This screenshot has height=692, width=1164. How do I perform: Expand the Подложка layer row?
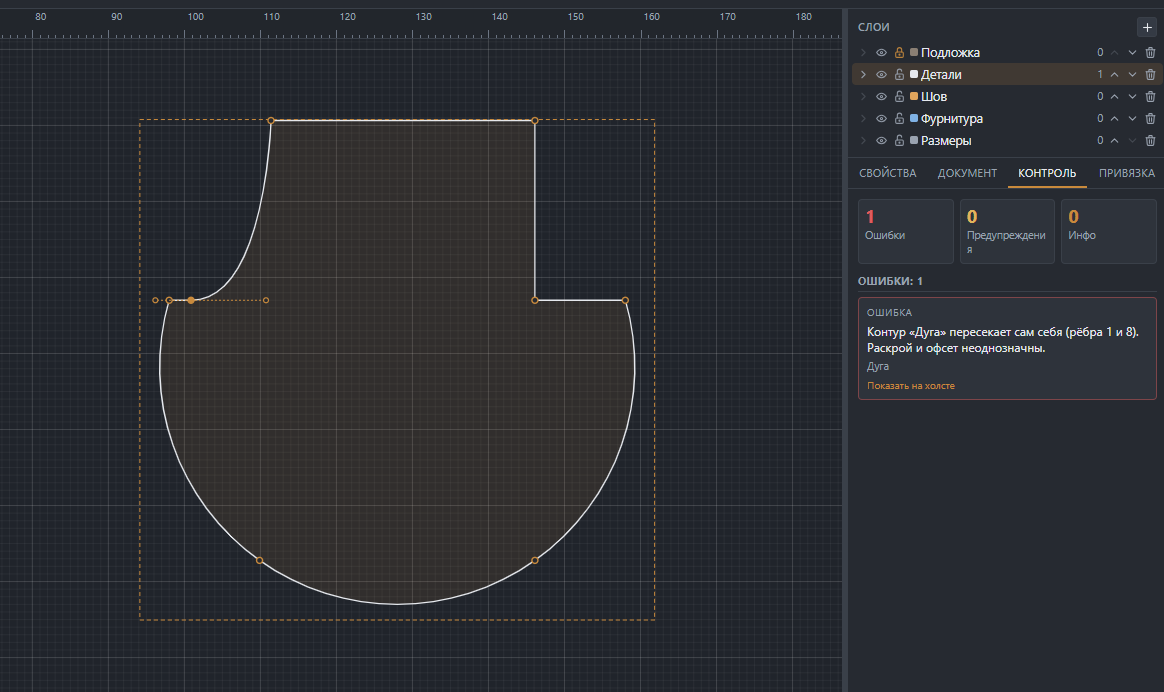coord(863,53)
